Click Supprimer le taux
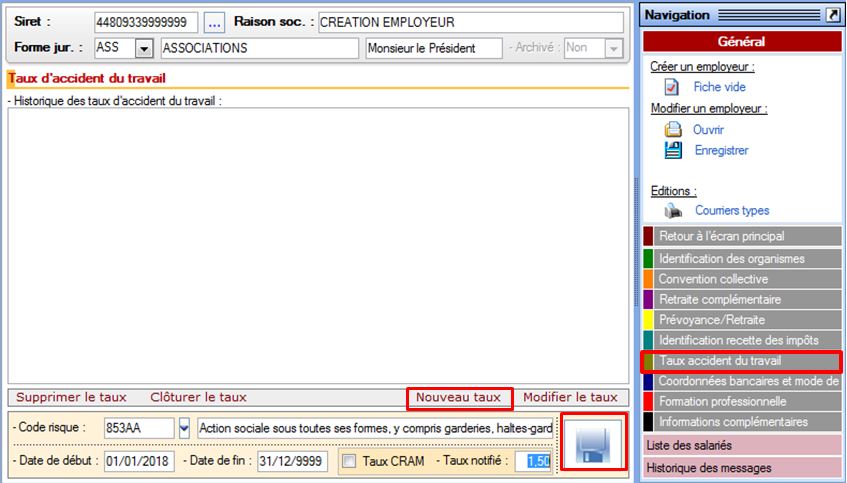 [x=71, y=398]
